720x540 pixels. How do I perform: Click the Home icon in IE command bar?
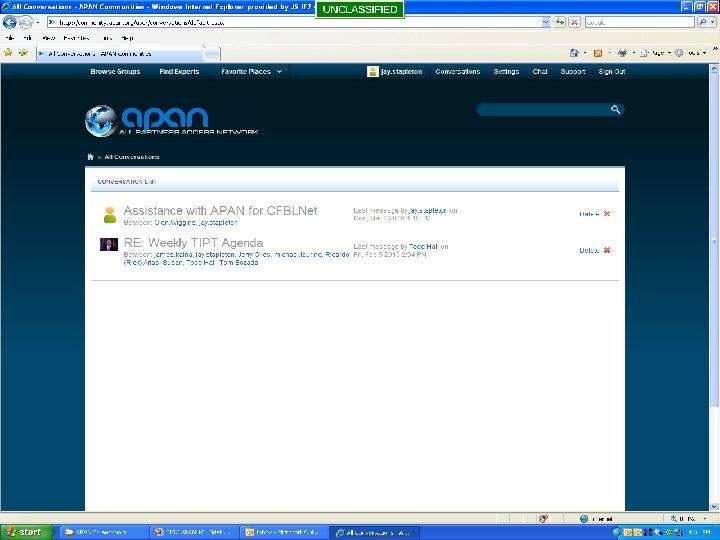pos(574,53)
